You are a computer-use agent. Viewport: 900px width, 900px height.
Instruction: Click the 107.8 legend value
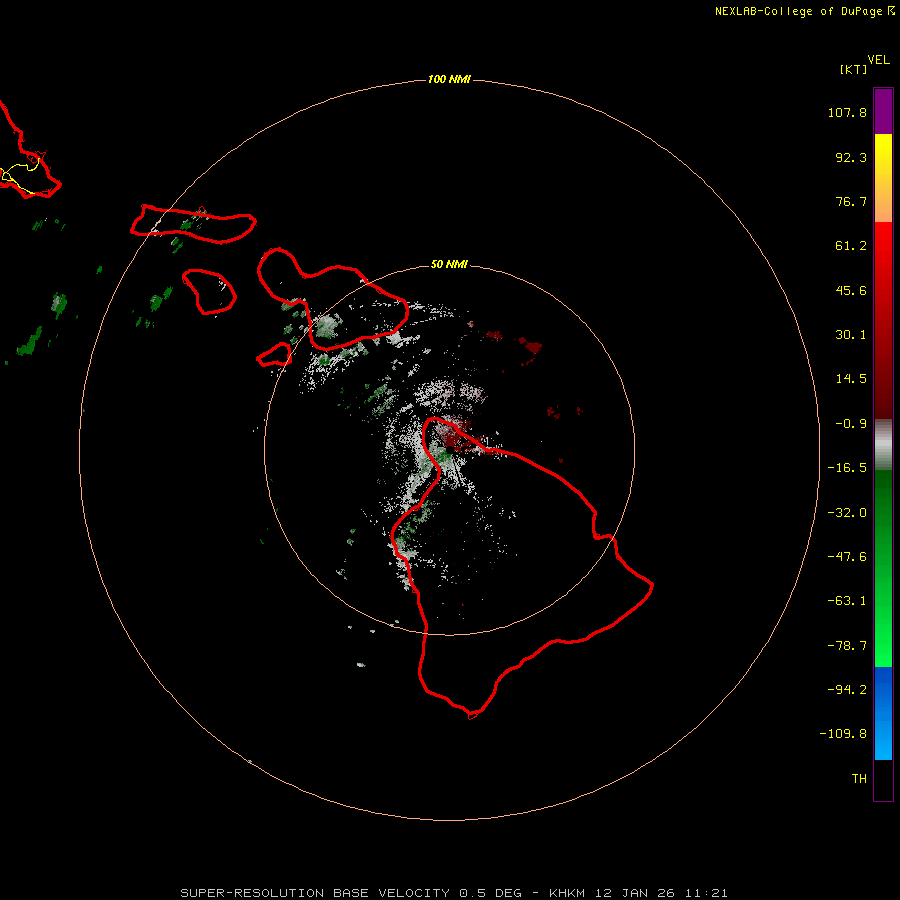pyautogui.click(x=847, y=112)
